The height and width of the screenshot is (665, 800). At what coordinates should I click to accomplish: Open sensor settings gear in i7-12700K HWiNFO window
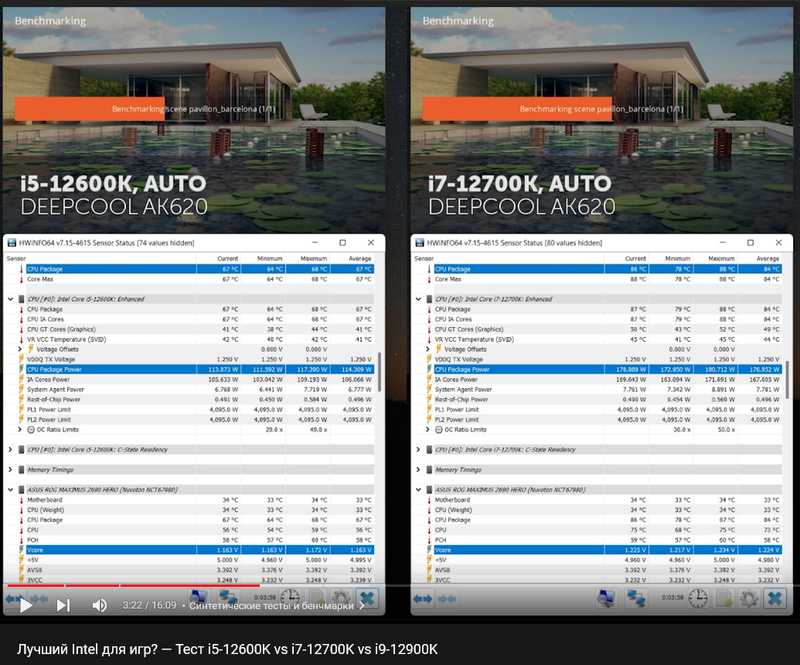749,598
